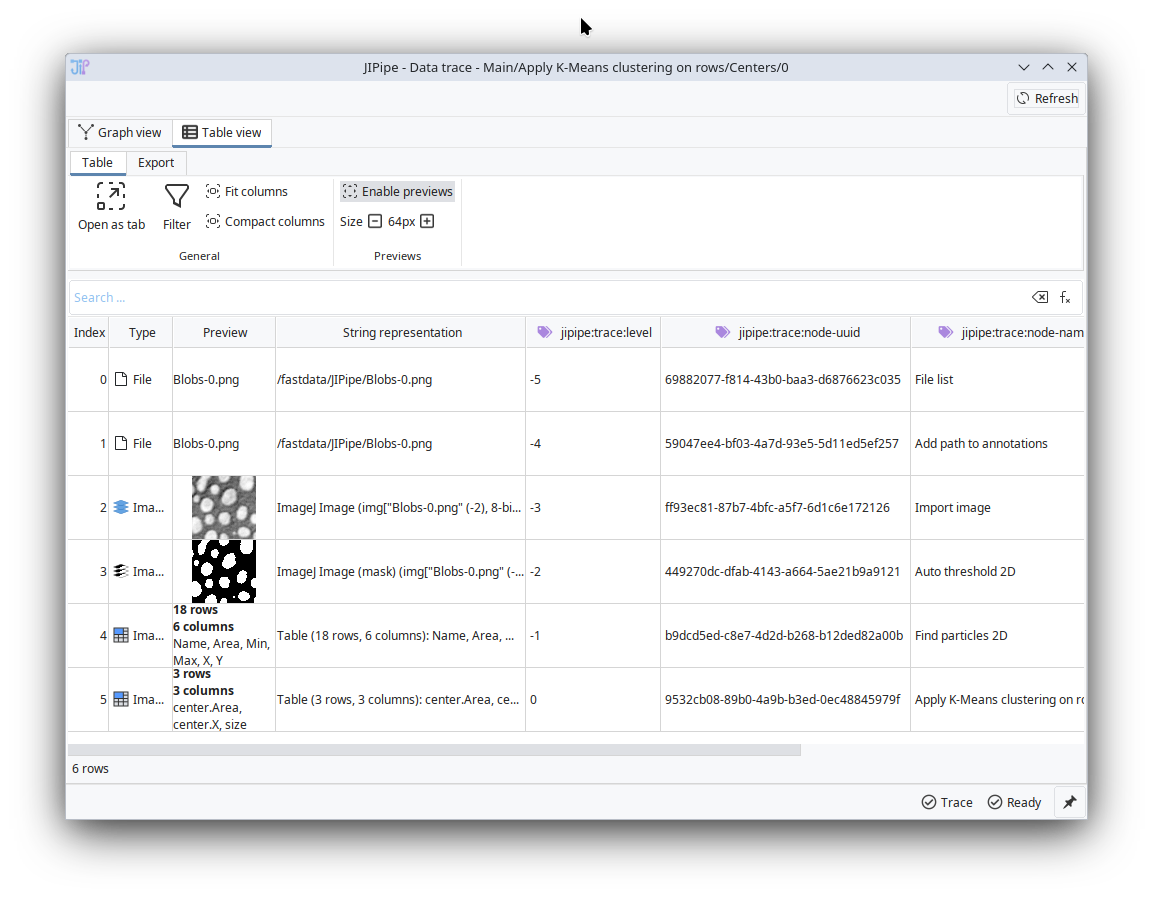The width and height of the screenshot is (1154, 898).
Task: Click the Ready status indicator
Action: pyautogui.click(x=1014, y=802)
